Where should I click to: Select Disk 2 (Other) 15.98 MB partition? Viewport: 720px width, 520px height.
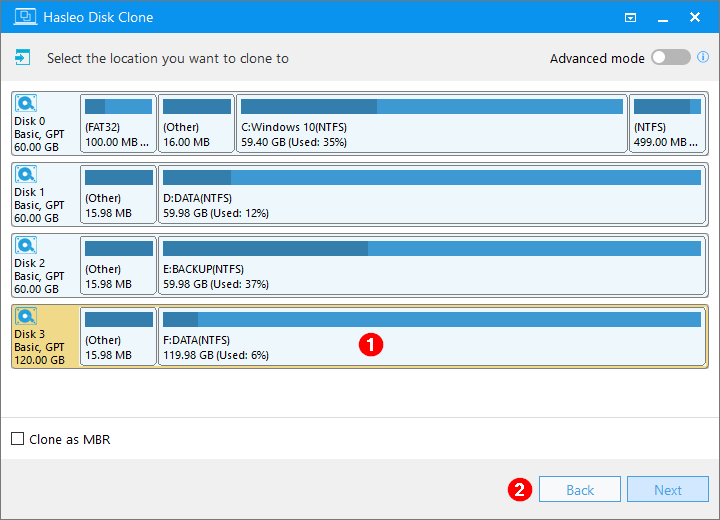pyautogui.click(x=118, y=265)
